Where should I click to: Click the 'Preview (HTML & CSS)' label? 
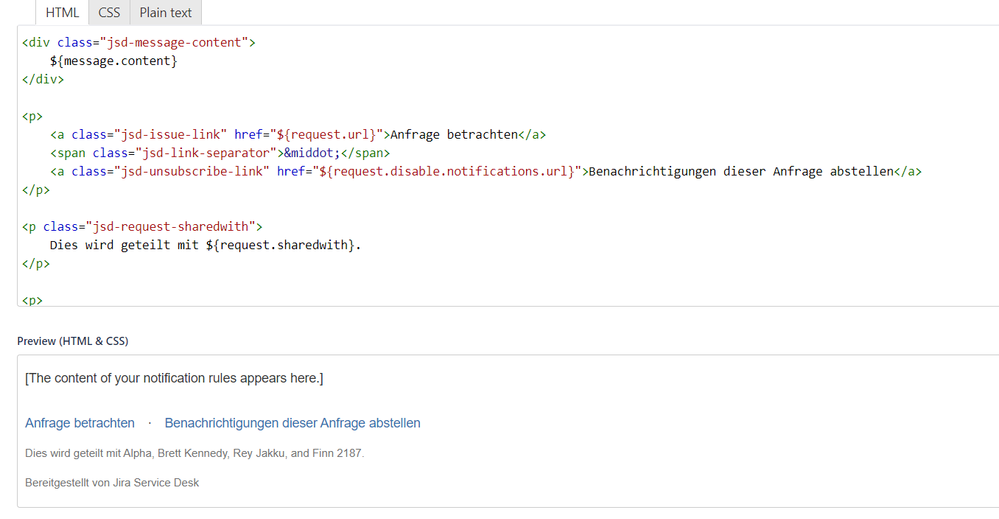pyautogui.click(x=73, y=341)
